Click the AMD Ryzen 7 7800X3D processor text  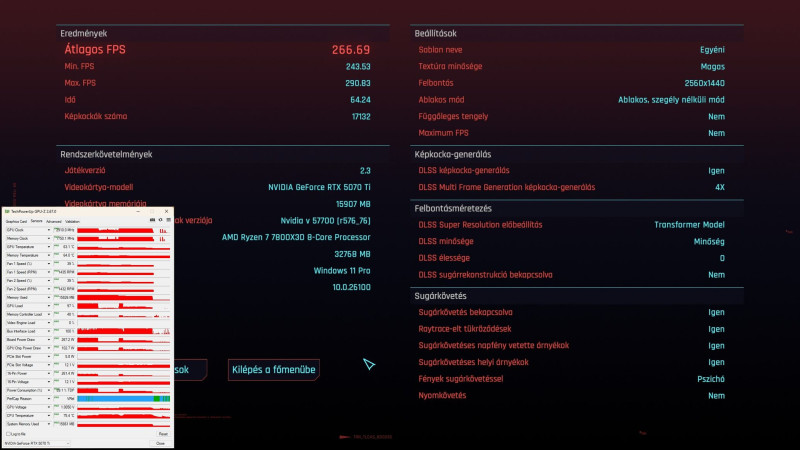pyautogui.click(x=296, y=237)
